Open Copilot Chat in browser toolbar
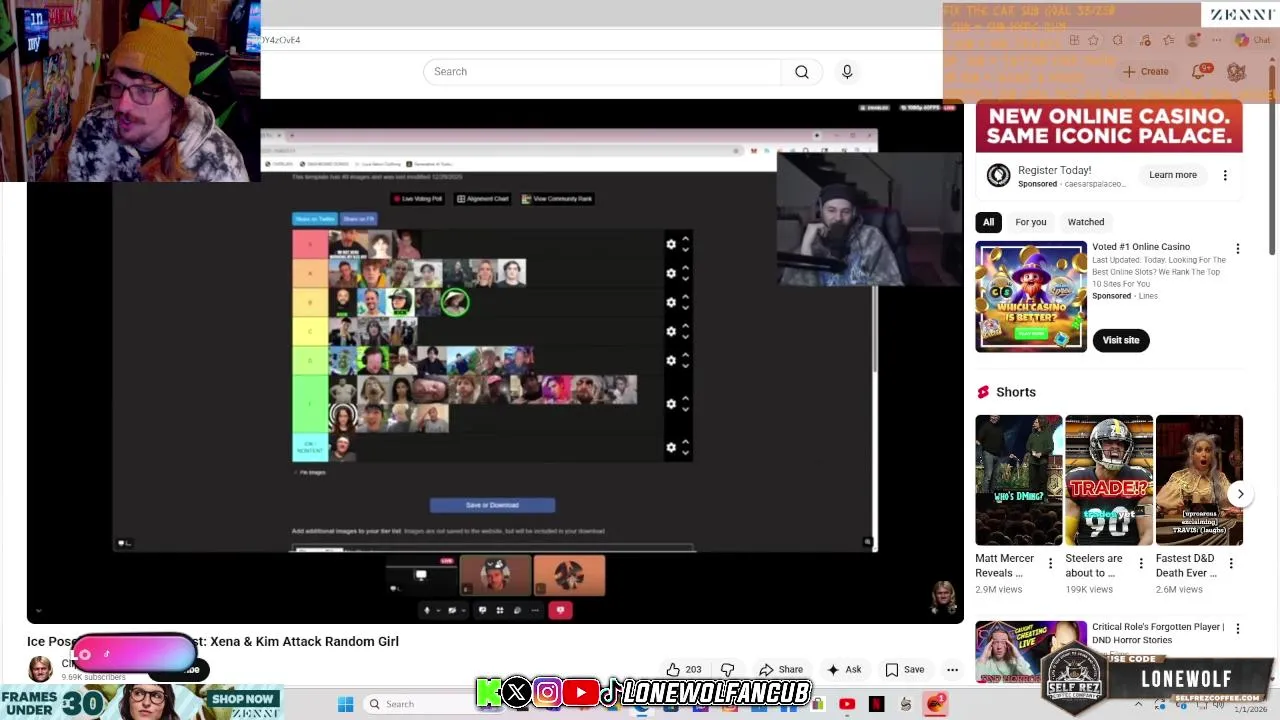The height and width of the screenshot is (720, 1280). (x=1252, y=40)
